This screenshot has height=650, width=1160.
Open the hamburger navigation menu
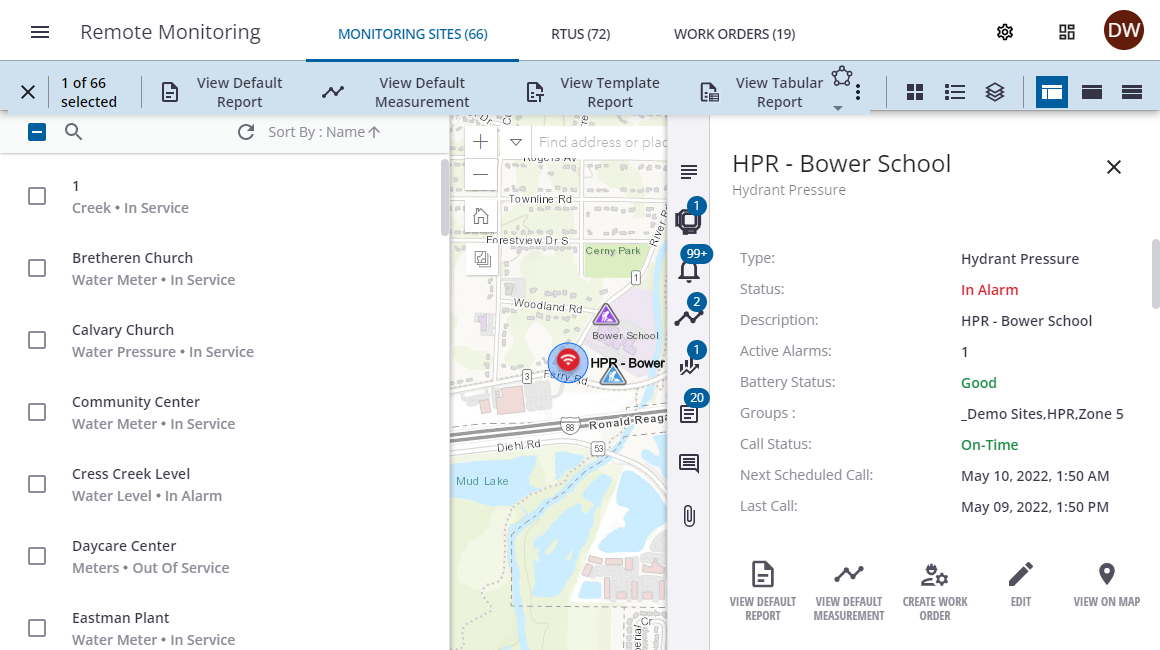pyautogui.click(x=40, y=32)
